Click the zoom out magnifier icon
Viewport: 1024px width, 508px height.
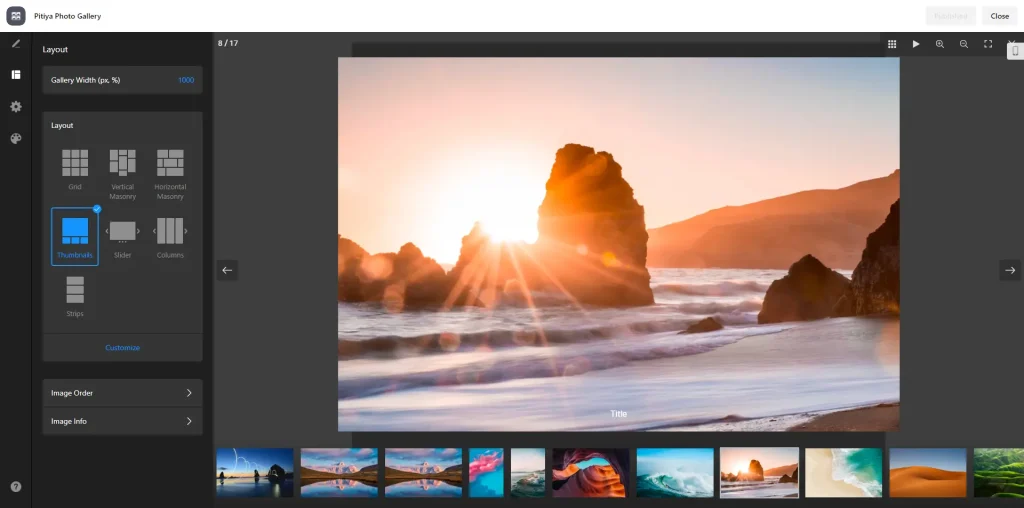pos(964,44)
